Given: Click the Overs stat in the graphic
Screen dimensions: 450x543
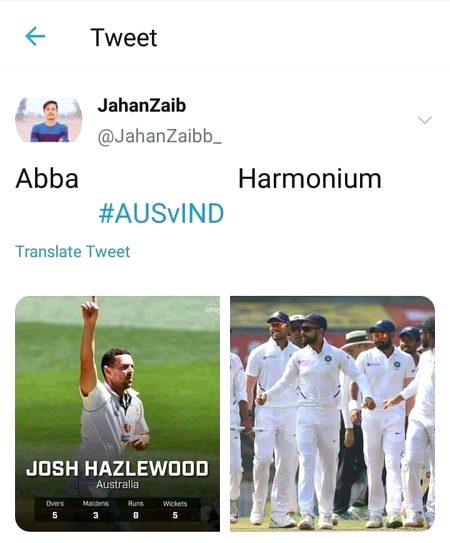Looking at the screenshot, I should 55,509.
